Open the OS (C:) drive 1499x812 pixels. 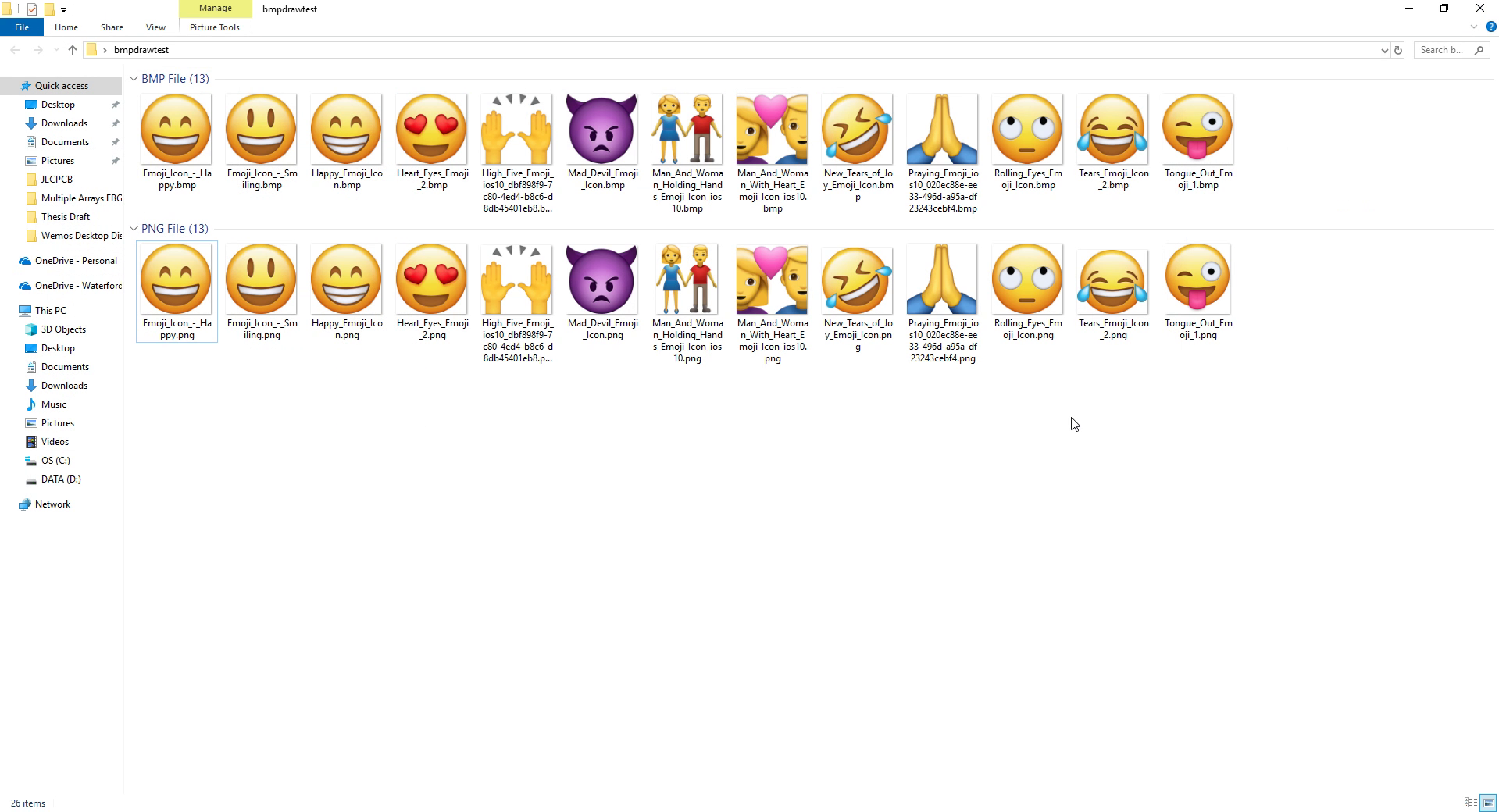pos(55,461)
